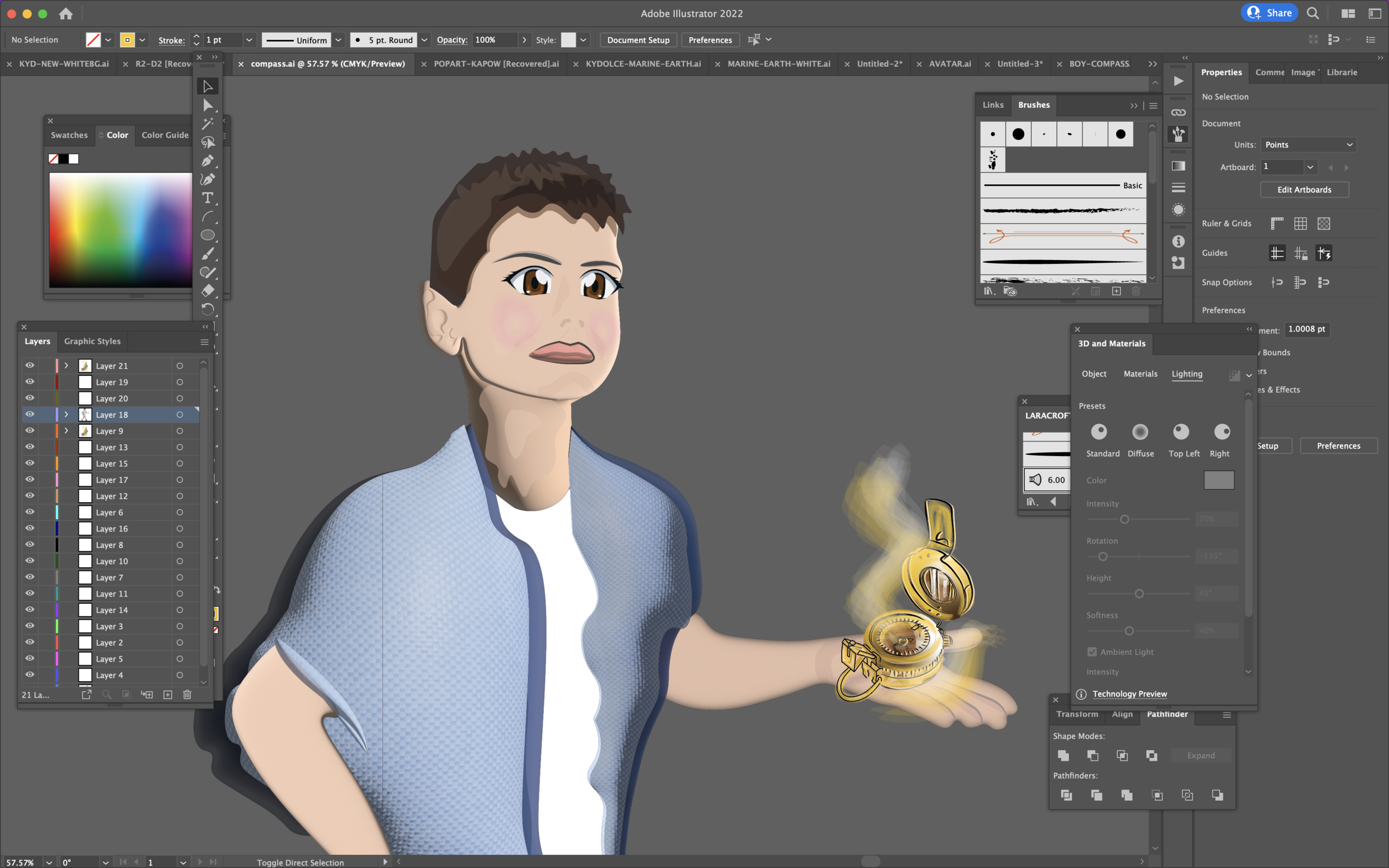Viewport: 1389px width, 868px height.
Task: Show rulers icon in Ruler & Grids
Action: 1277,224
